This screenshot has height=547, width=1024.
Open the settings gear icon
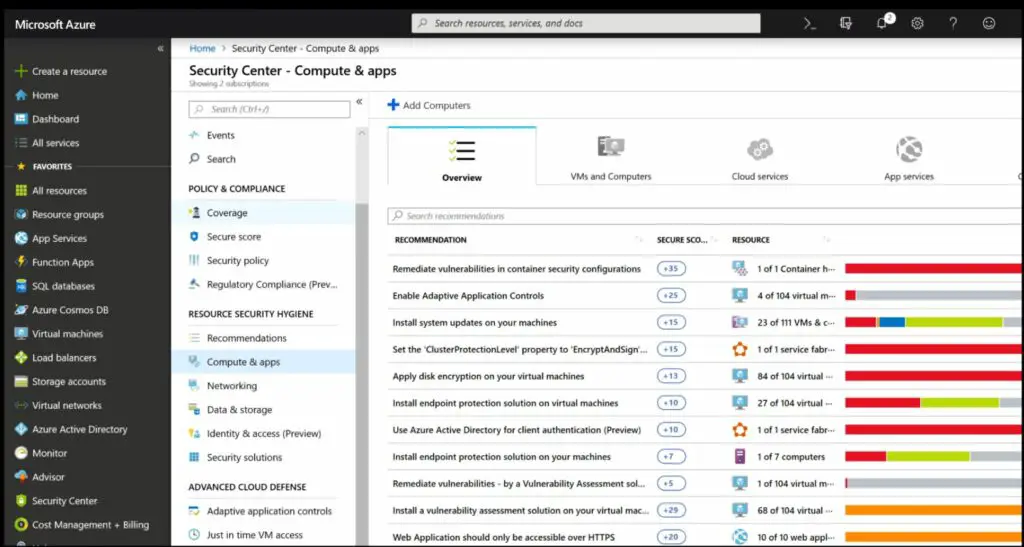pos(918,23)
